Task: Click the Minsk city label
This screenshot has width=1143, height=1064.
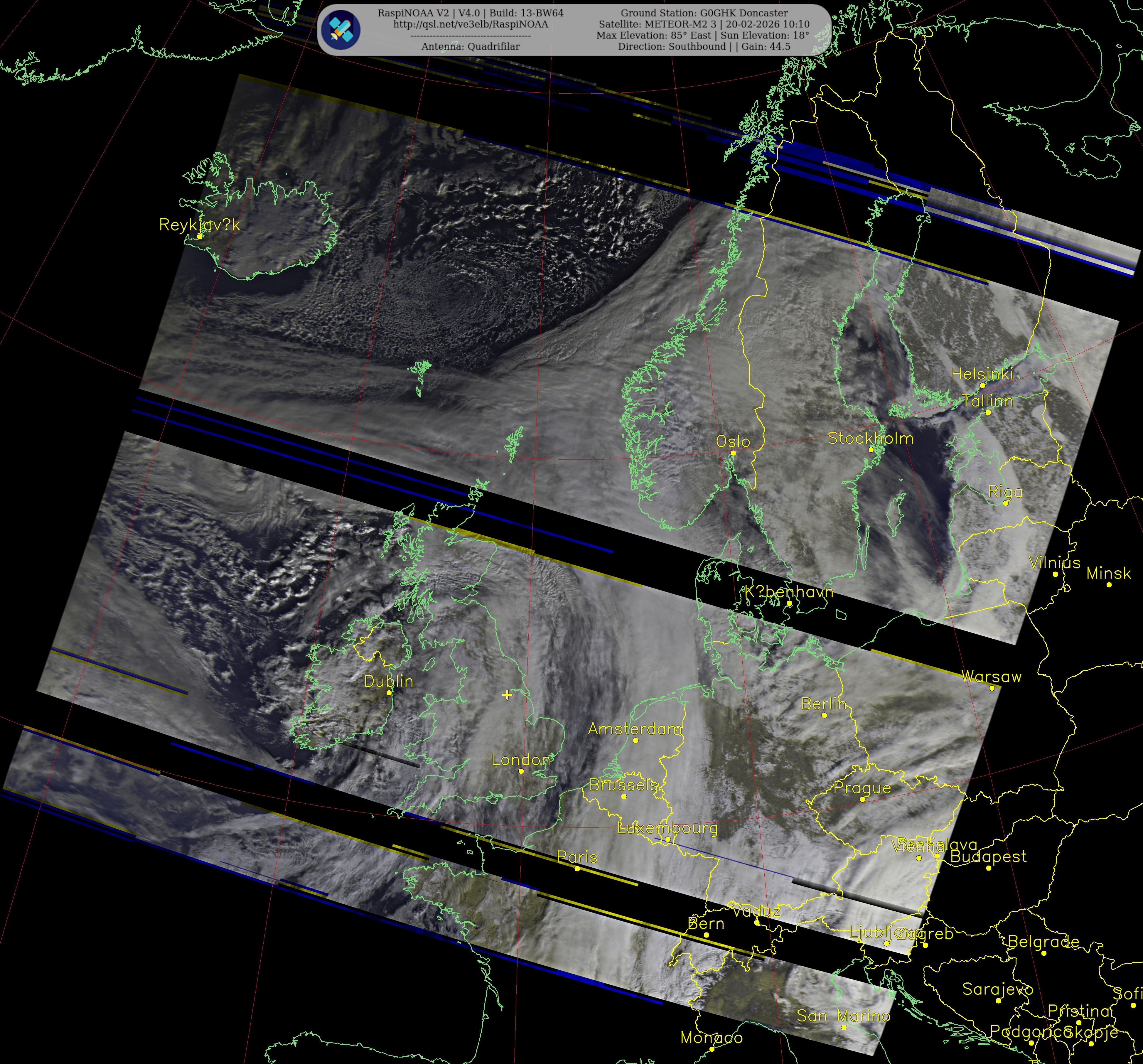Action: point(1108,573)
